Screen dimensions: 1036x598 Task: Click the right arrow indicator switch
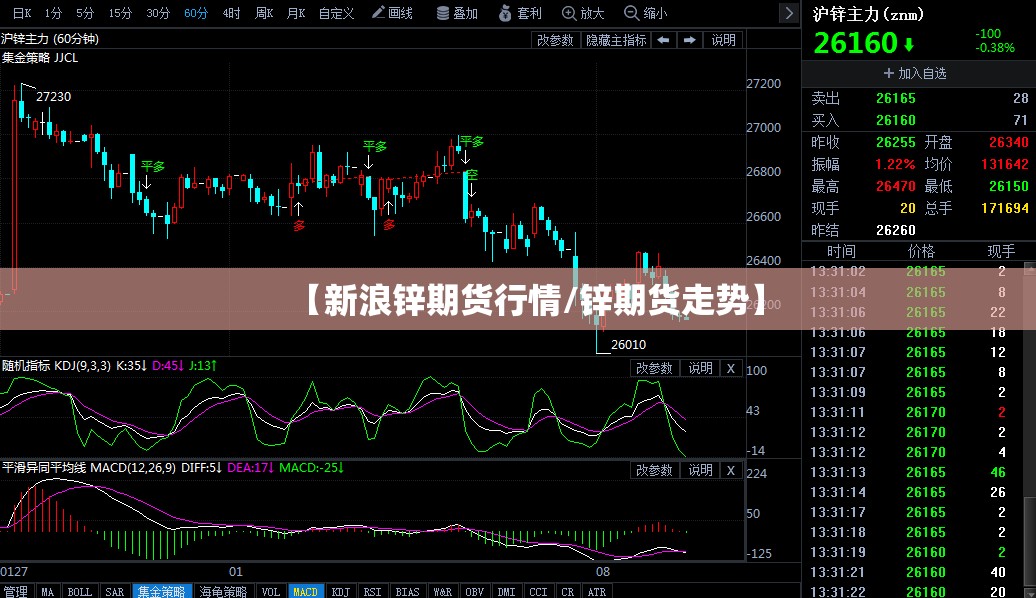[x=689, y=40]
